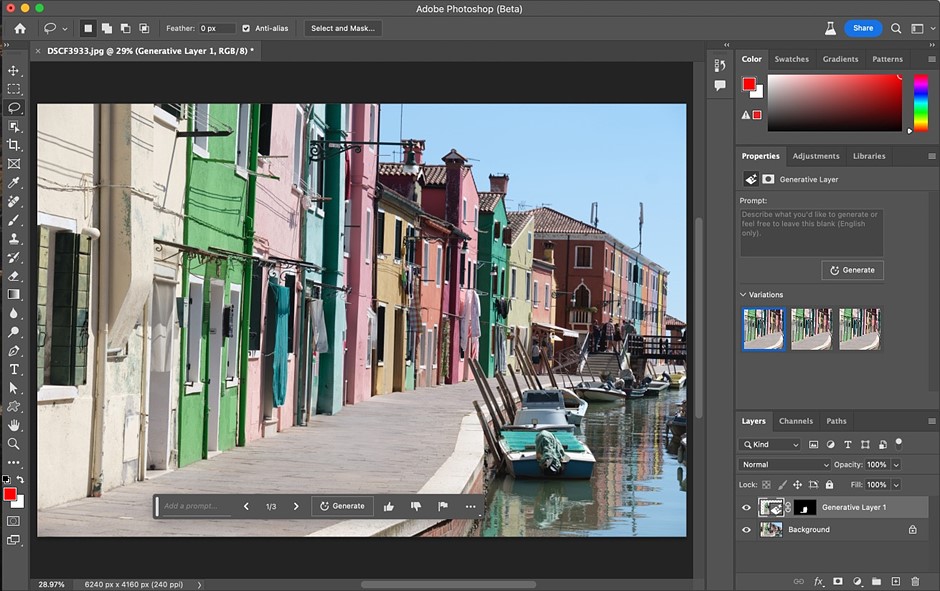Open the Kind filter dropdown
940x591 pixels.
tap(770, 444)
